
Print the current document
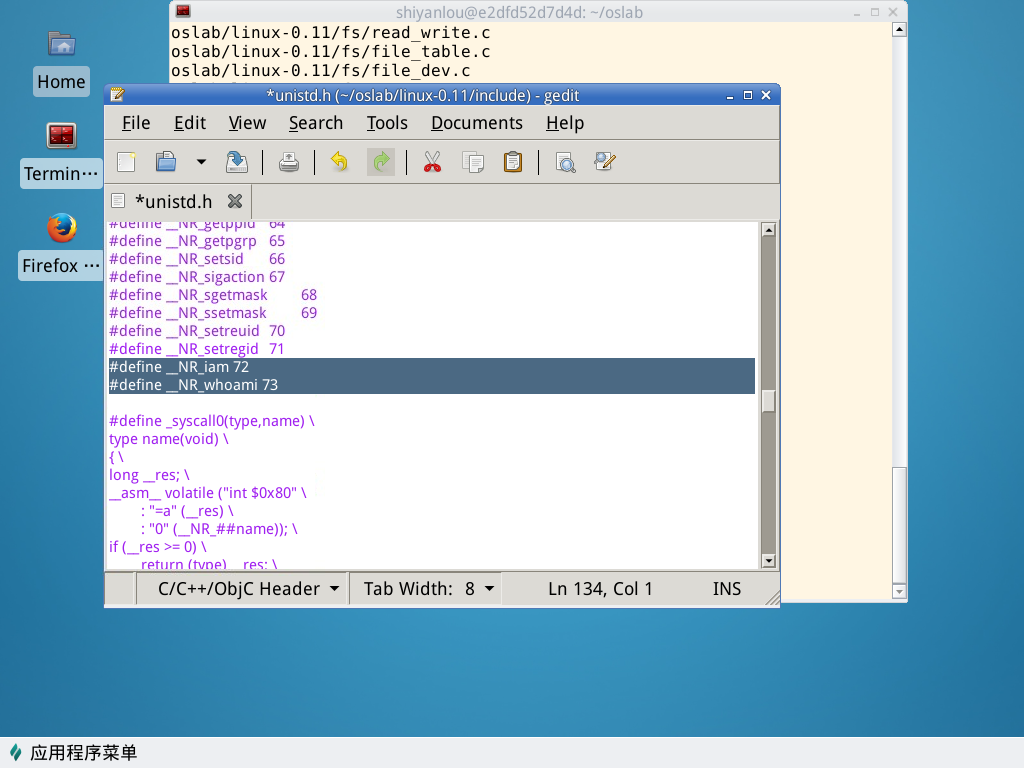289,162
